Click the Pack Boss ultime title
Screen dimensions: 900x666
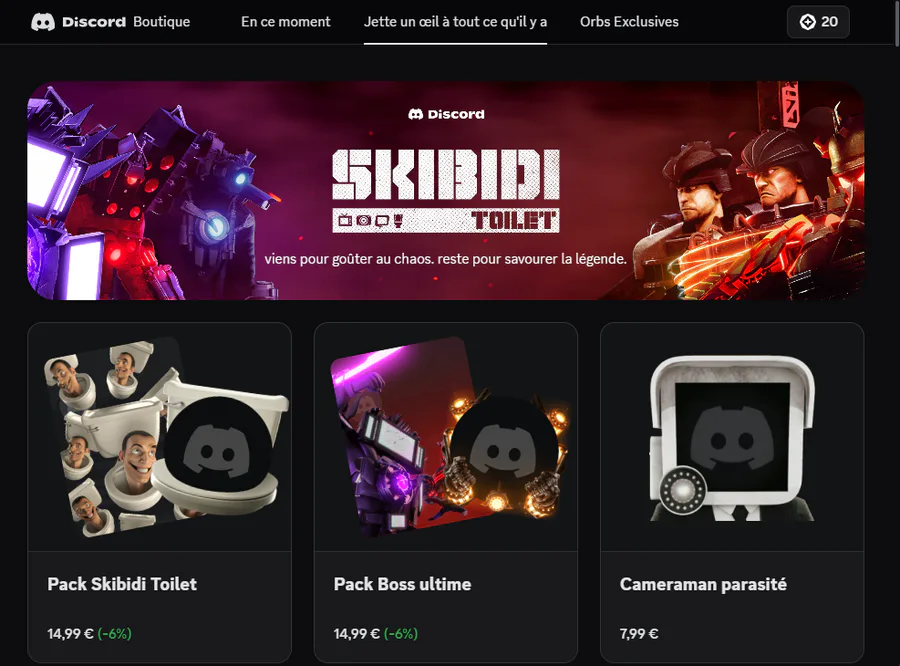tap(402, 584)
